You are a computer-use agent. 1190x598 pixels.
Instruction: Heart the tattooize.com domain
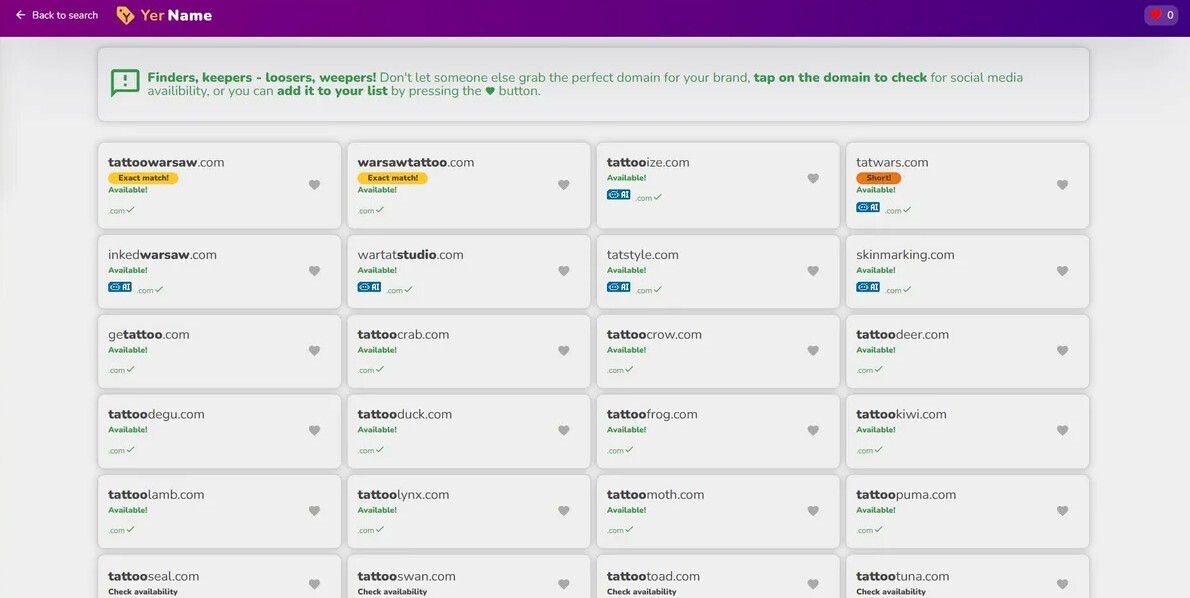point(813,179)
